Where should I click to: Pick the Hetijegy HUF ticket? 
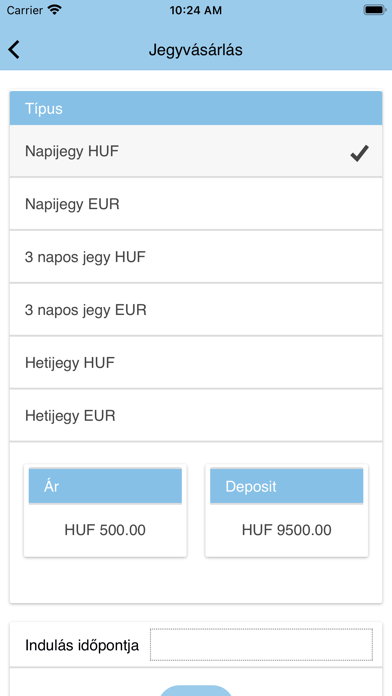pyautogui.click(x=196, y=362)
